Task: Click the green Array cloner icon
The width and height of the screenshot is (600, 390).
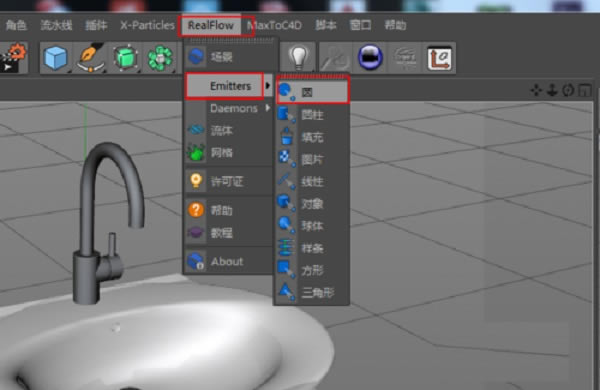Action: [160, 58]
